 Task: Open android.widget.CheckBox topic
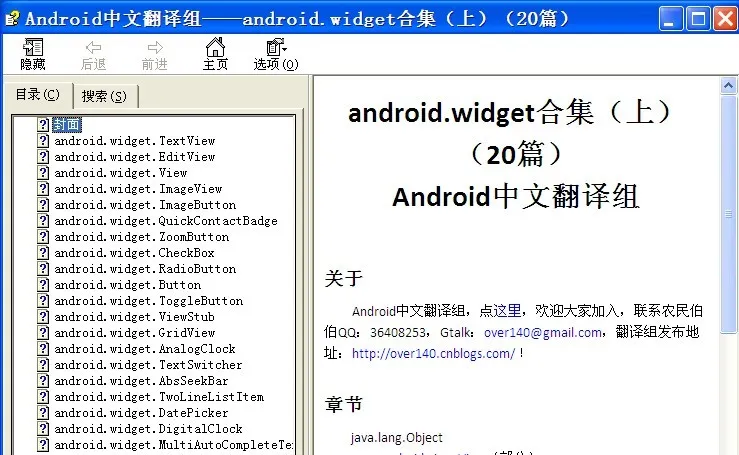(134, 253)
